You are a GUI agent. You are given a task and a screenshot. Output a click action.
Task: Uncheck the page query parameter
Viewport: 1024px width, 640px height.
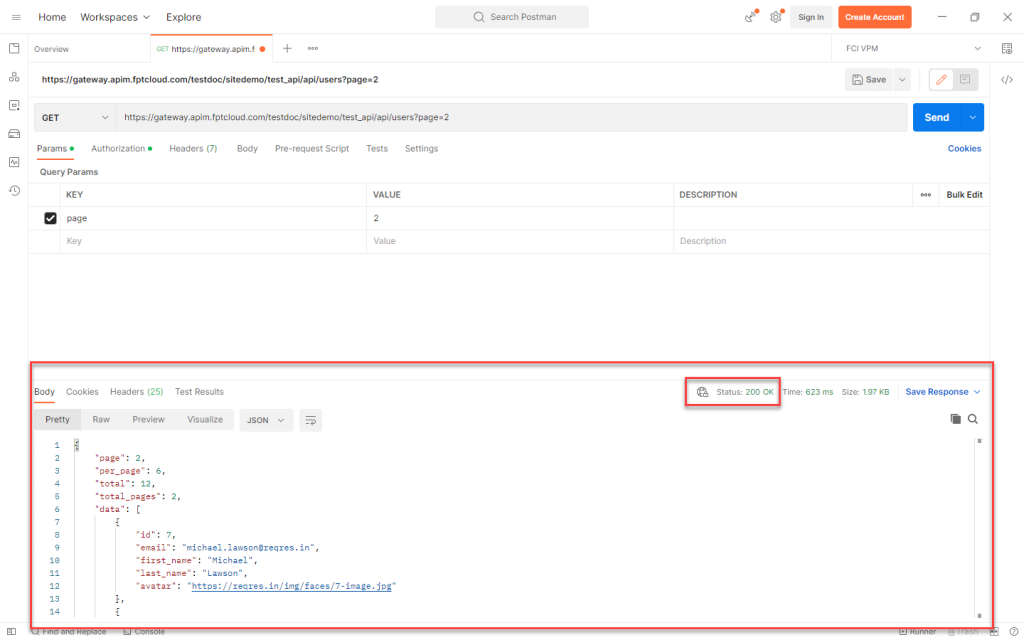(x=50, y=218)
